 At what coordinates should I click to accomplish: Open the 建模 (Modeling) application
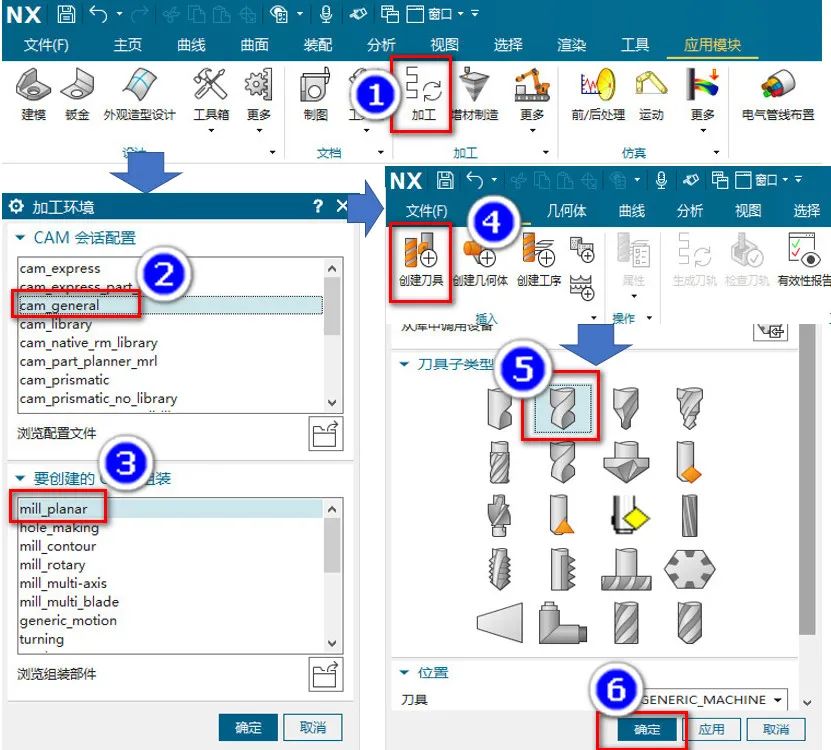click(x=33, y=94)
